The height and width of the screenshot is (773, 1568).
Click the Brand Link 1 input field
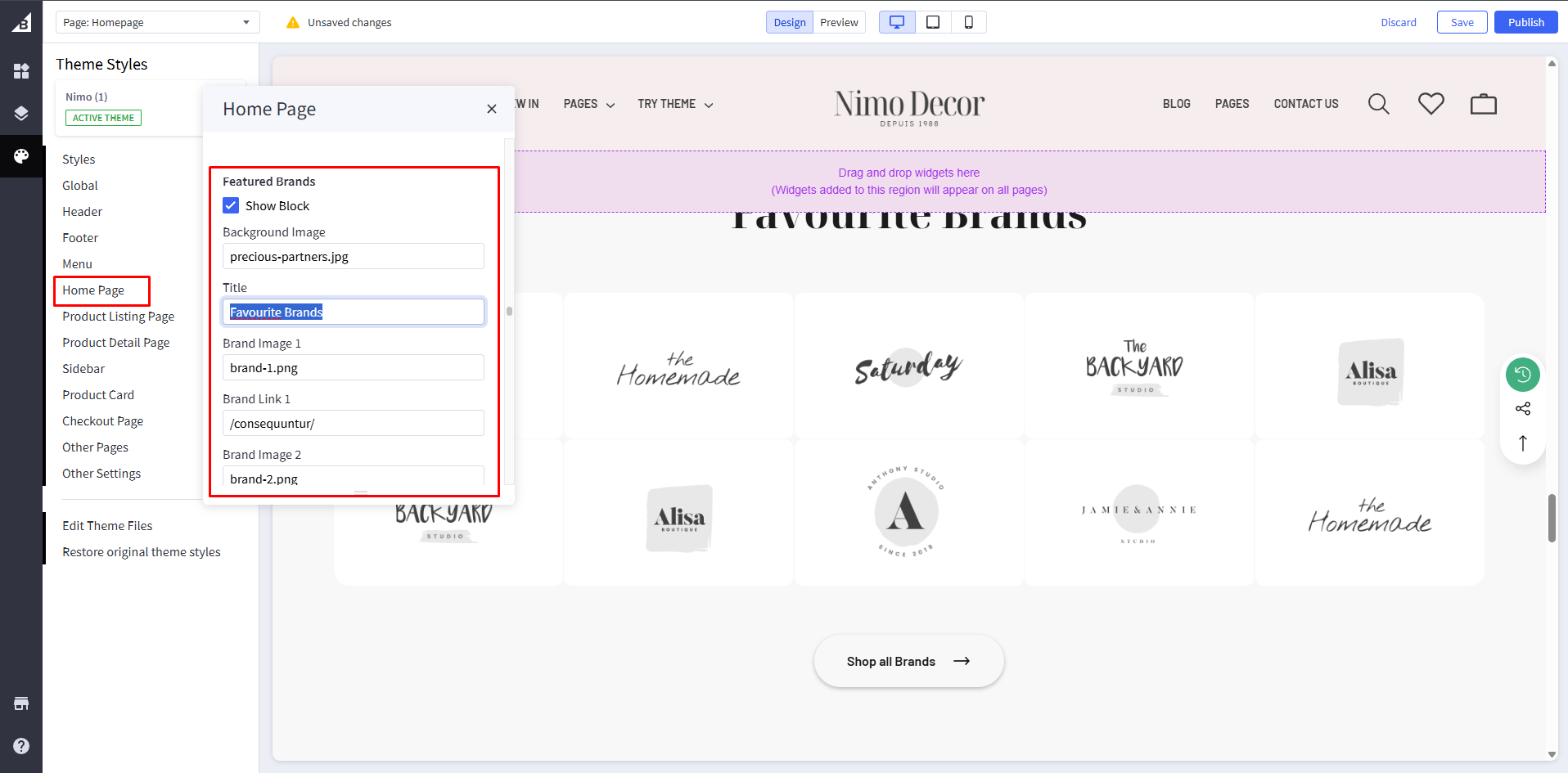(353, 423)
